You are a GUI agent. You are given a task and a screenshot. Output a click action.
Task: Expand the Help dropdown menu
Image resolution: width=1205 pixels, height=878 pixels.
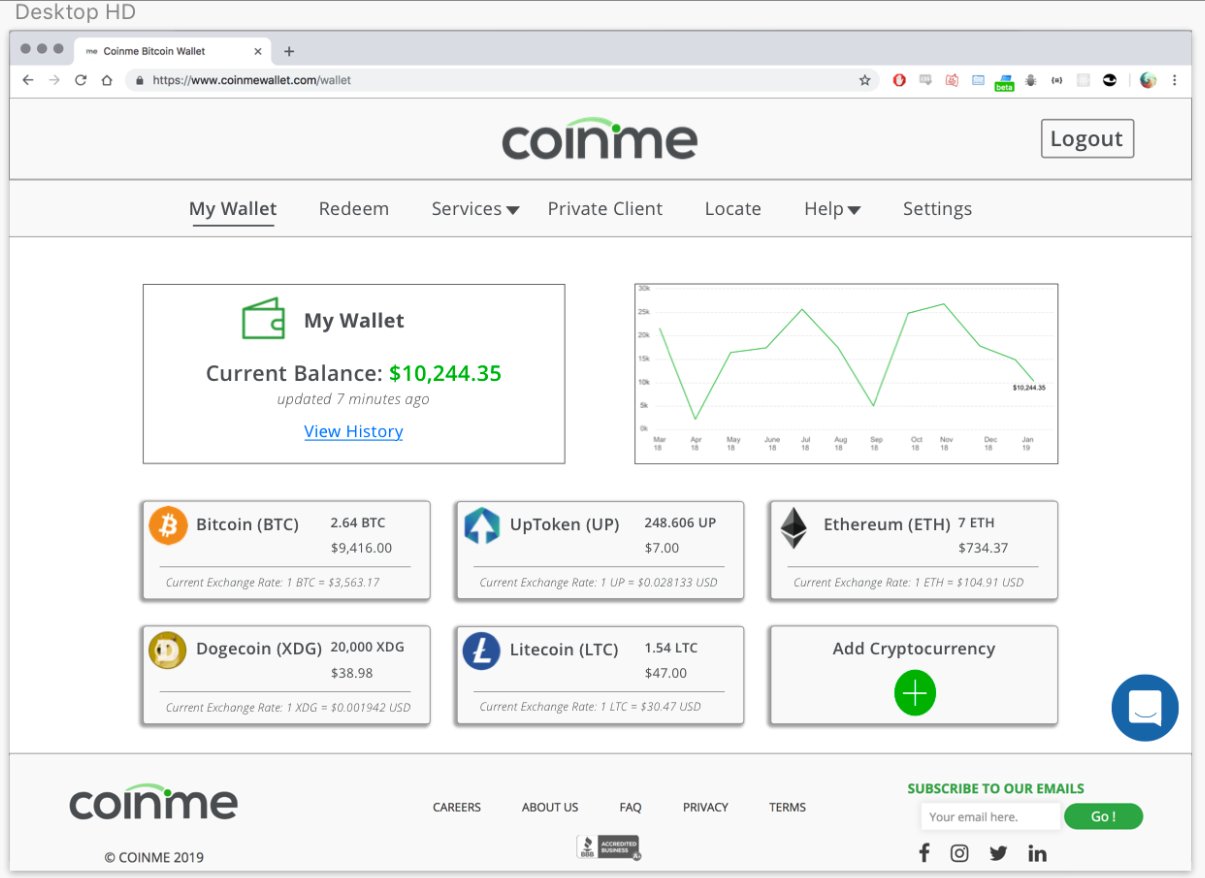[832, 209]
